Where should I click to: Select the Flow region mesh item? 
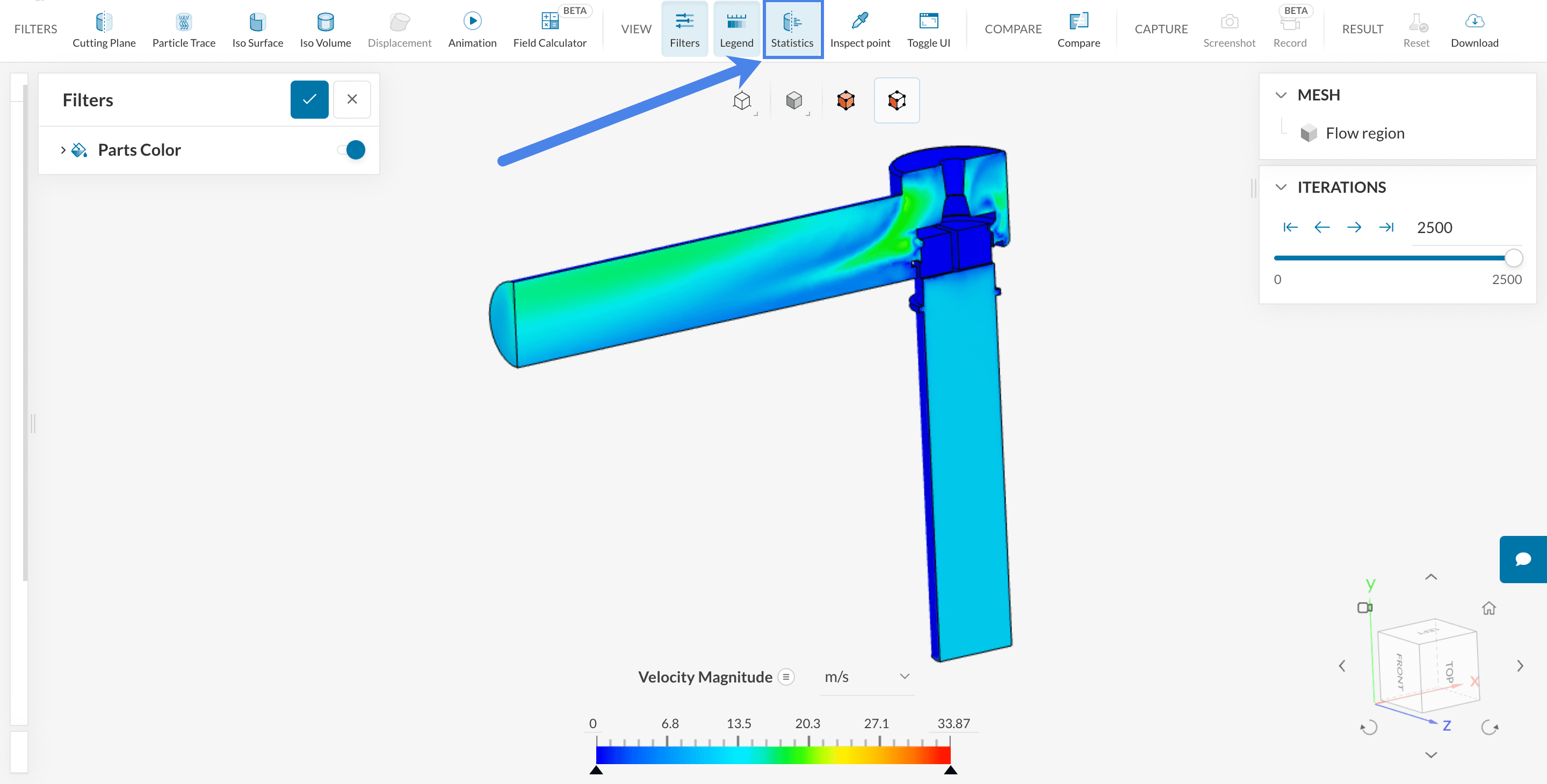1364,133
